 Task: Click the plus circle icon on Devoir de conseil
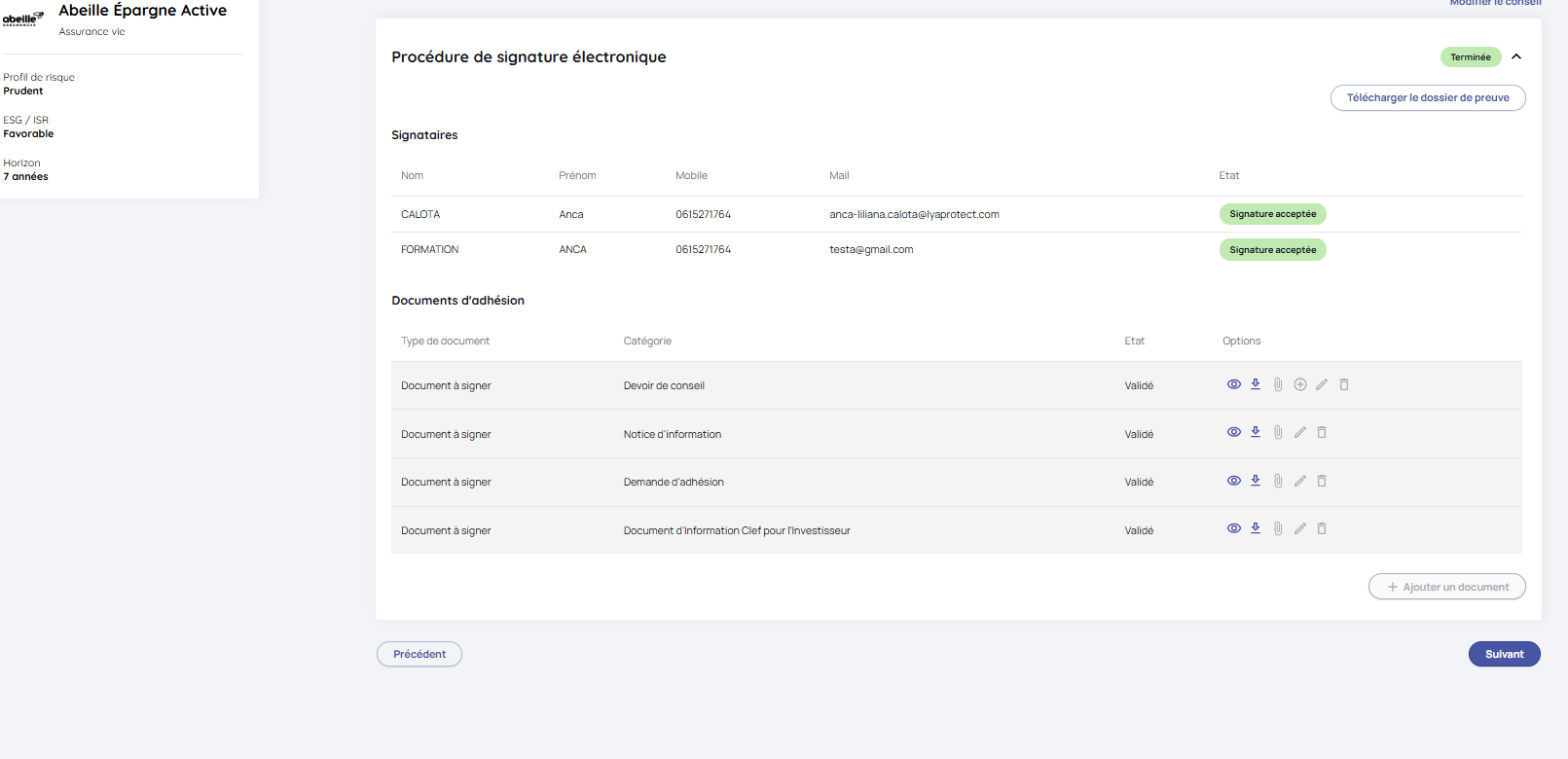tap(1300, 384)
